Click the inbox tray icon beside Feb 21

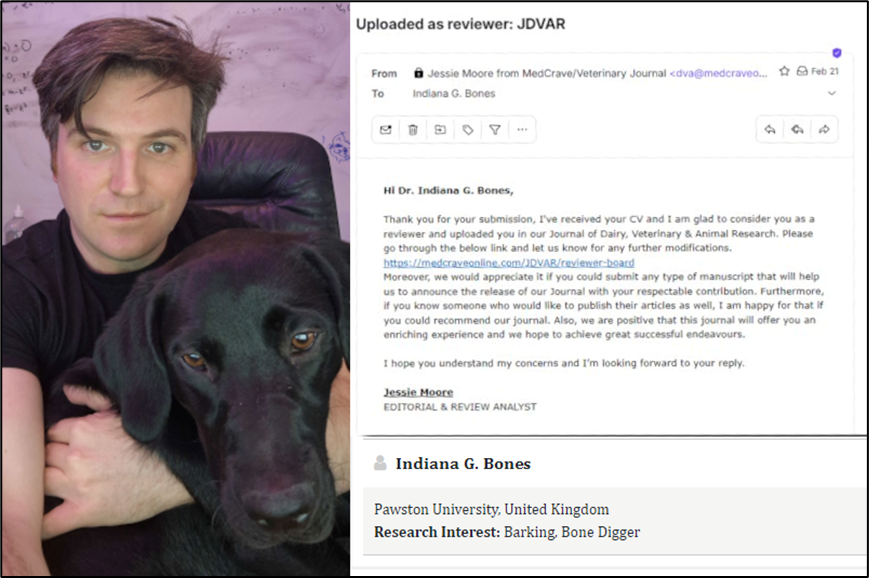point(802,71)
